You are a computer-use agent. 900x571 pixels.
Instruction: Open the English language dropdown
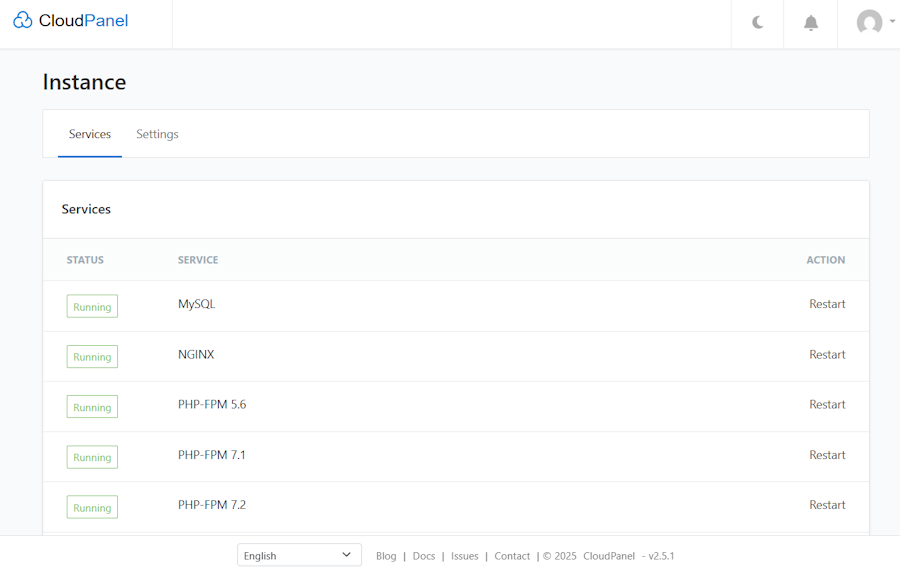pyautogui.click(x=299, y=555)
